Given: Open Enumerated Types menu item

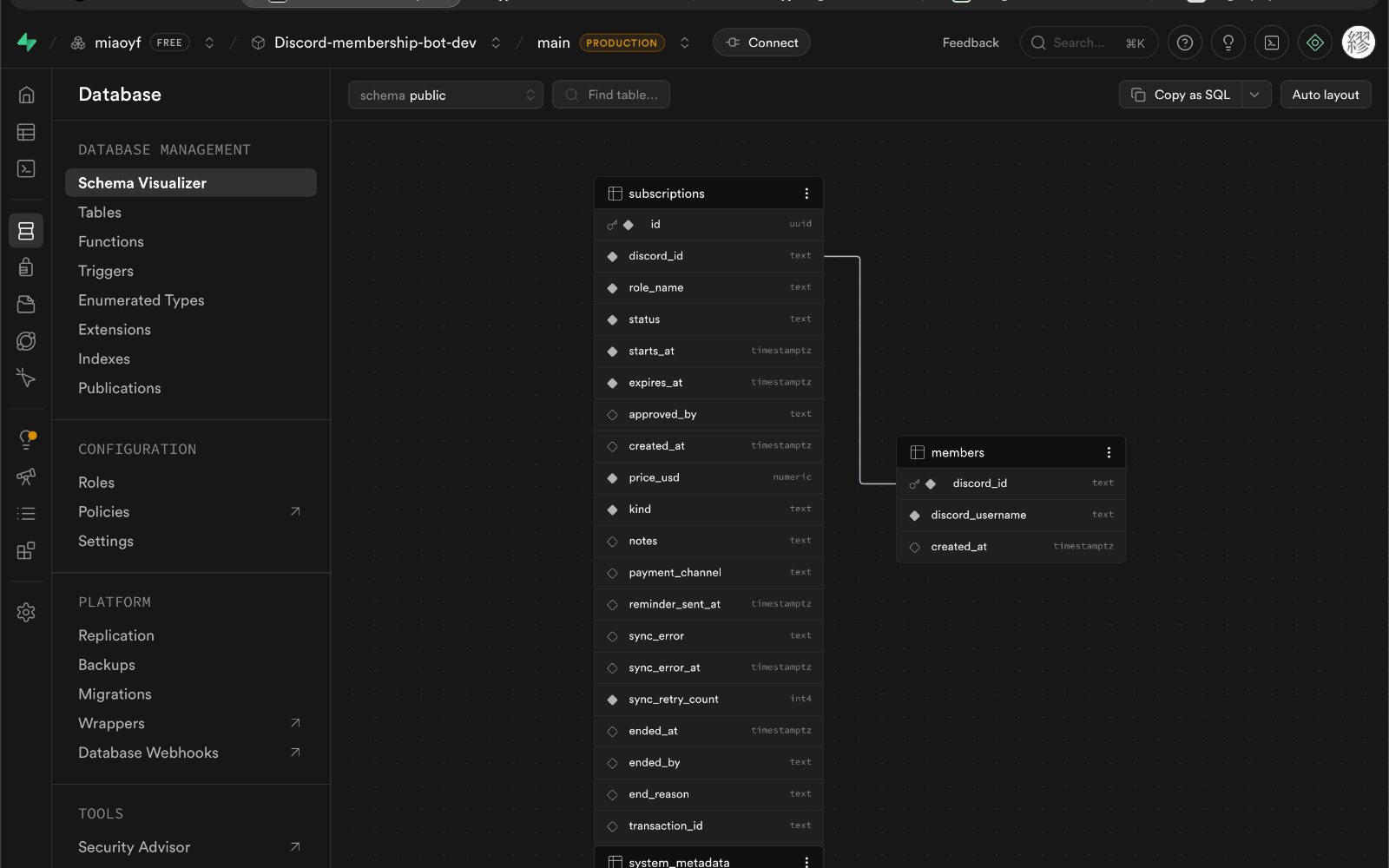Looking at the screenshot, I should coord(142,300).
